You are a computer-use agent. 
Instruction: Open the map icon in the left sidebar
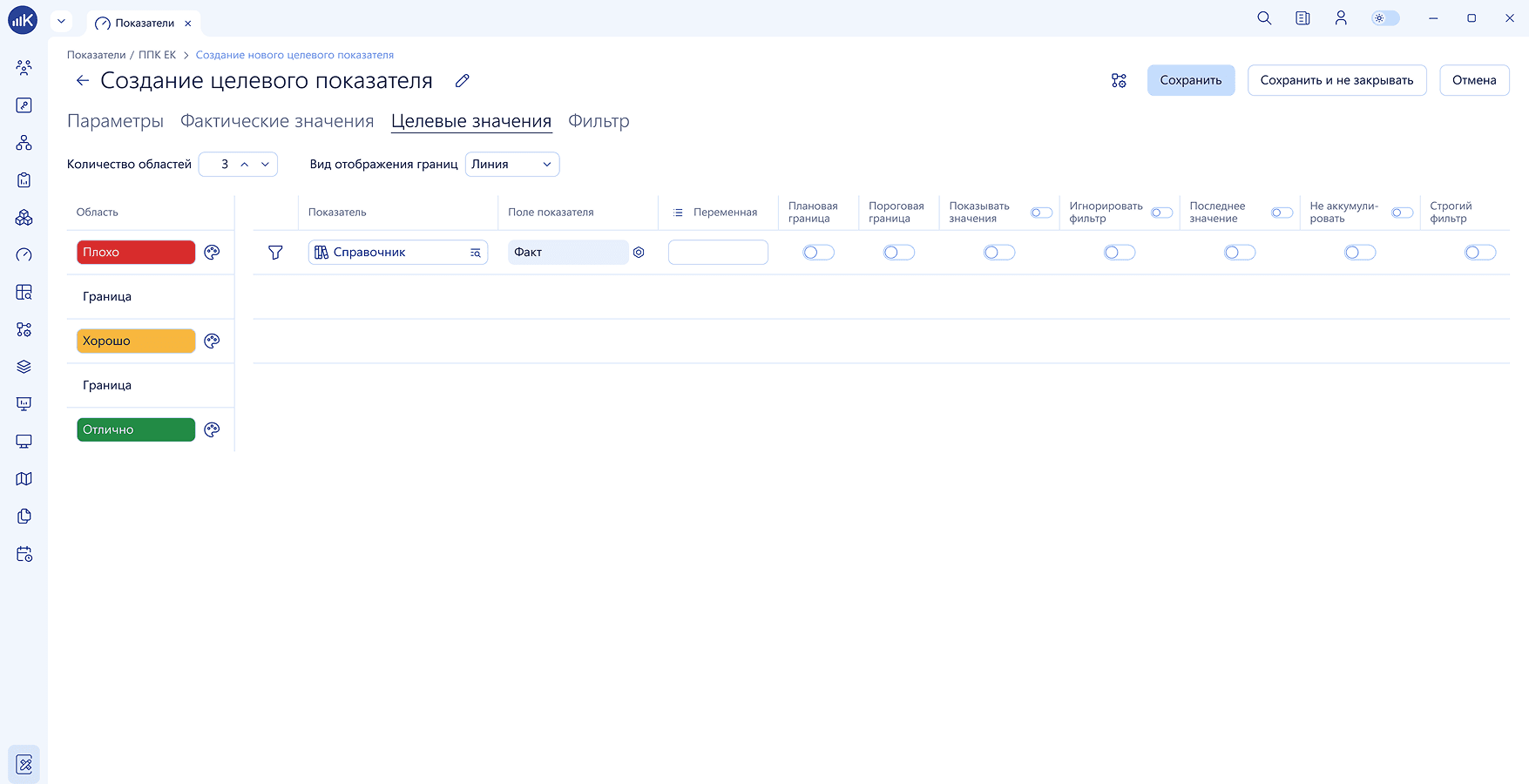click(x=24, y=479)
